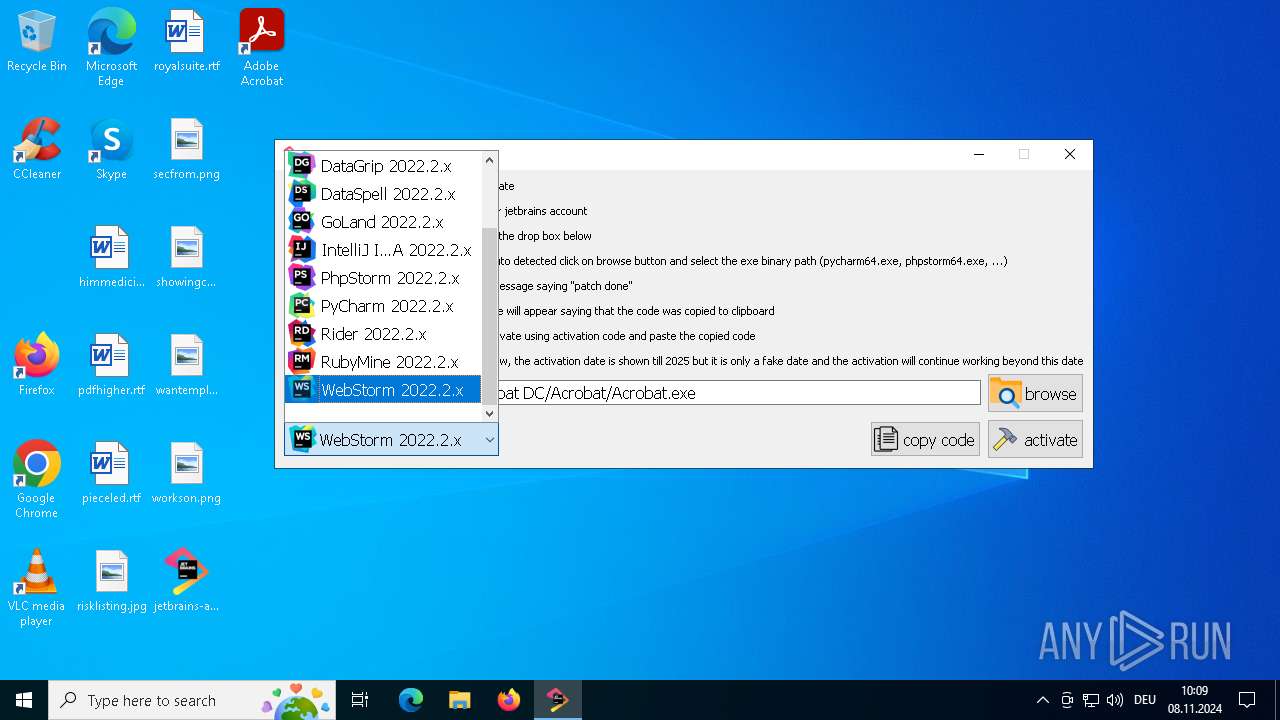Open network status tray icon
This screenshot has width=1280, height=720.
(1091, 700)
